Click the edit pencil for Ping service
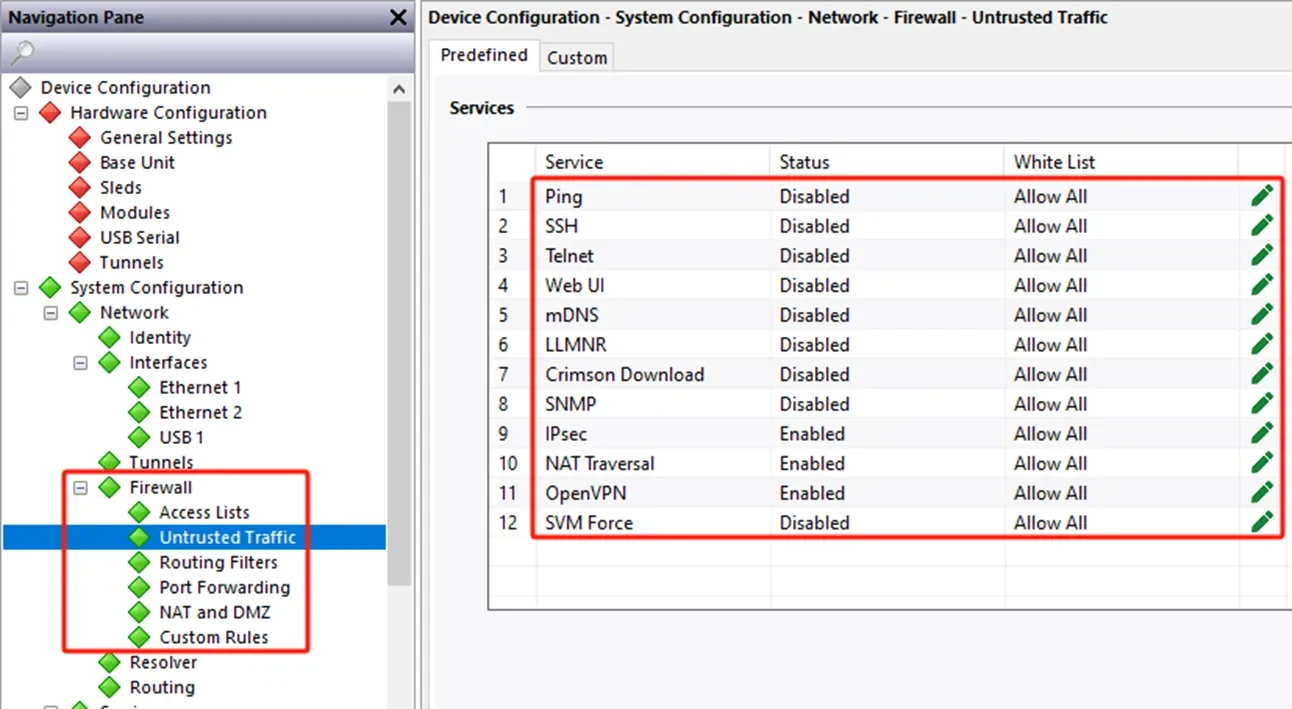The width and height of the screenshot is (1292, 709). 1261,196
